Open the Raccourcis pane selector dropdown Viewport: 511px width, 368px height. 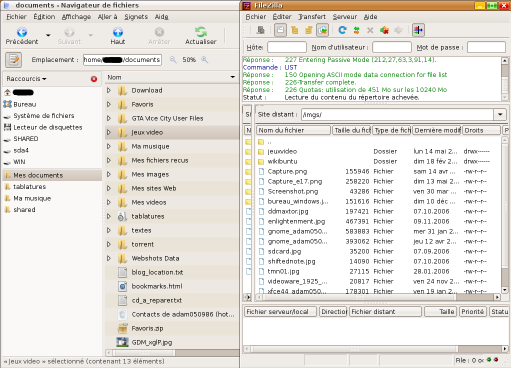[x=27, y=79]
